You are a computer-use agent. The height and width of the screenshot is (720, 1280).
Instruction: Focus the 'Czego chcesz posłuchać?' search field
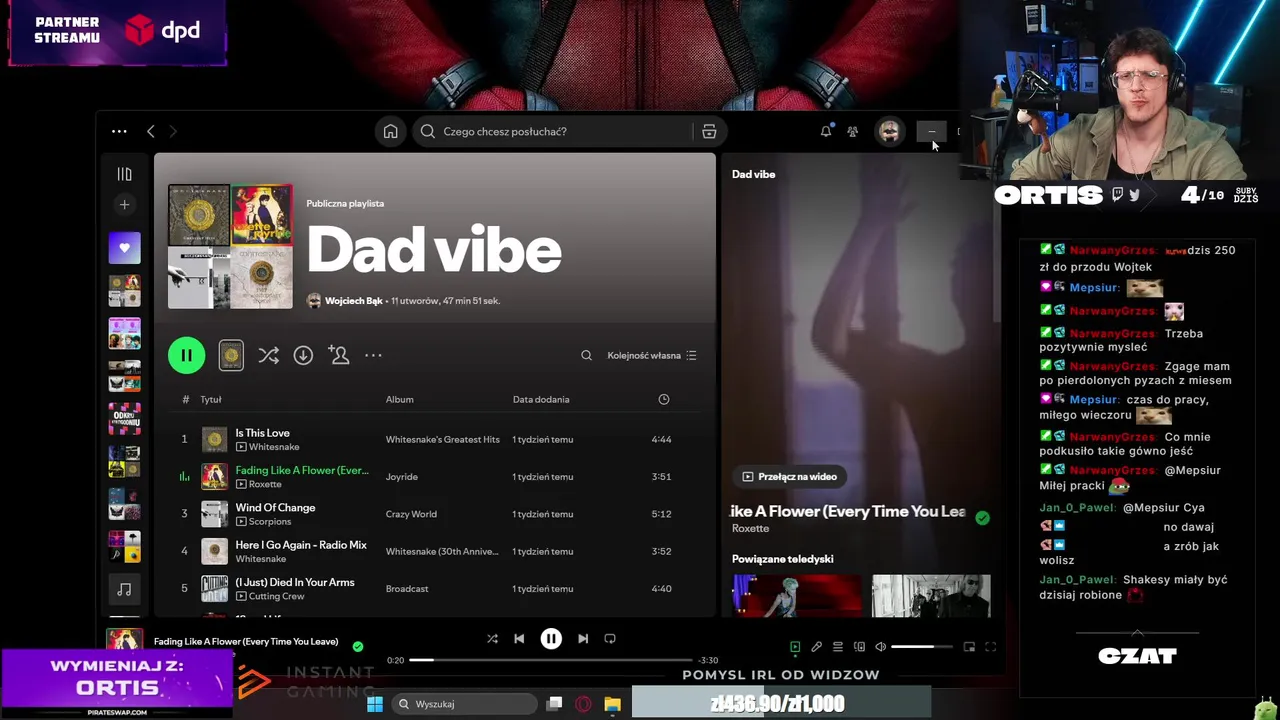coord(553,131)
